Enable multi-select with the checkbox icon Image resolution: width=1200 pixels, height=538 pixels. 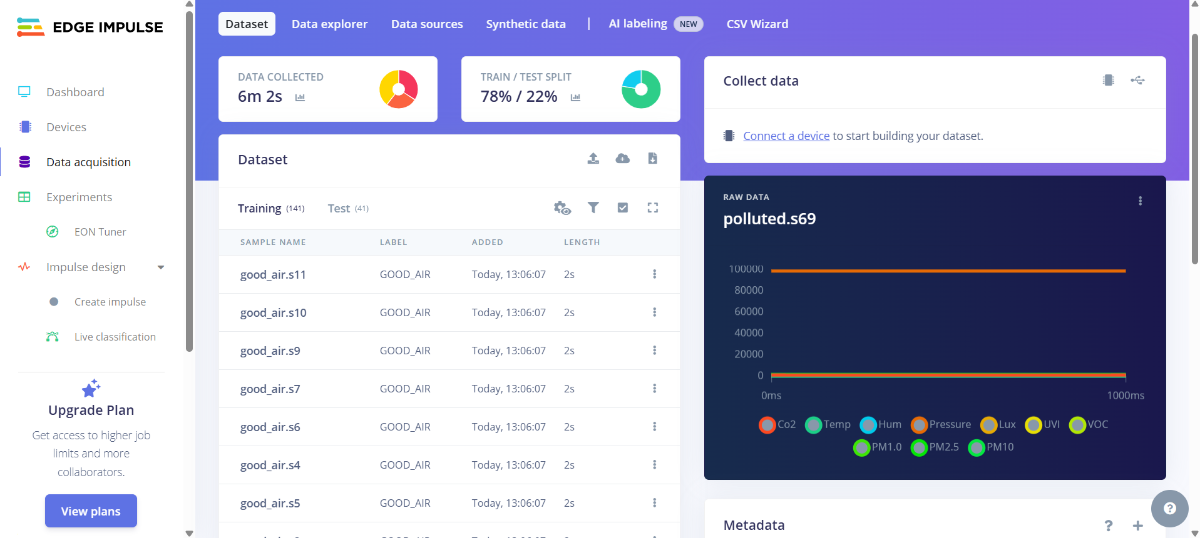(x=623, y=208)
